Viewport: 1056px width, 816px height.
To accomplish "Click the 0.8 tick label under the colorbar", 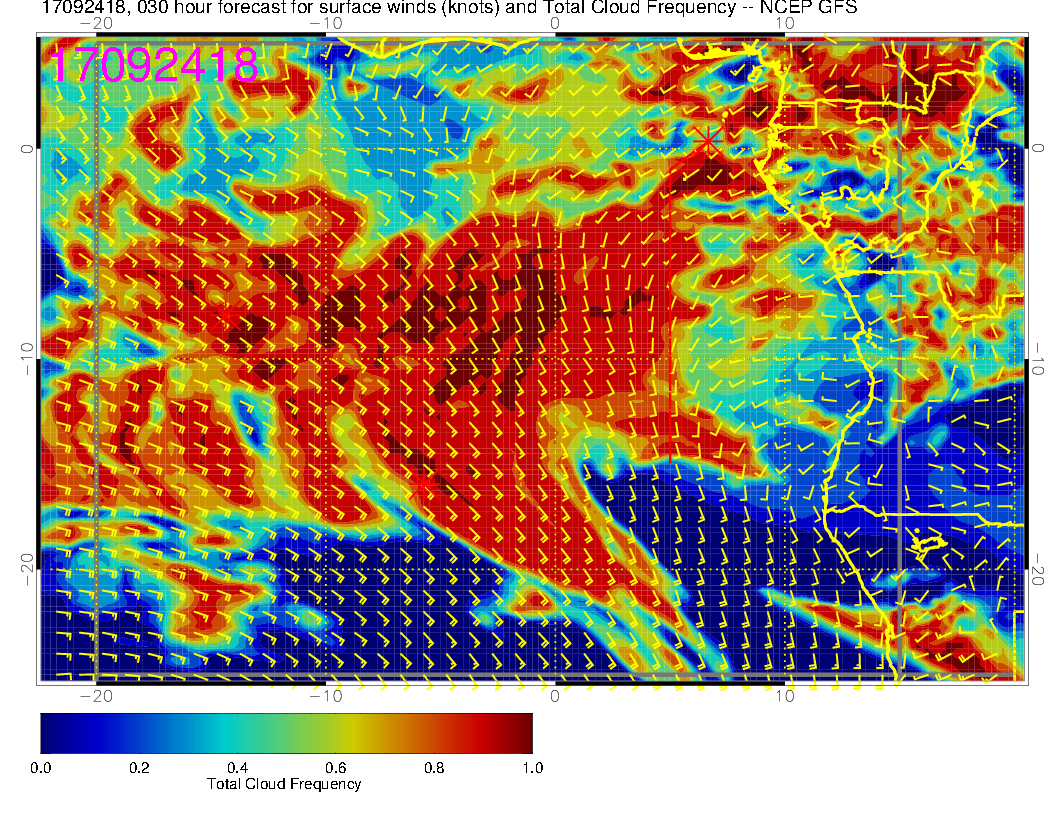I will [x=434, y=768].
